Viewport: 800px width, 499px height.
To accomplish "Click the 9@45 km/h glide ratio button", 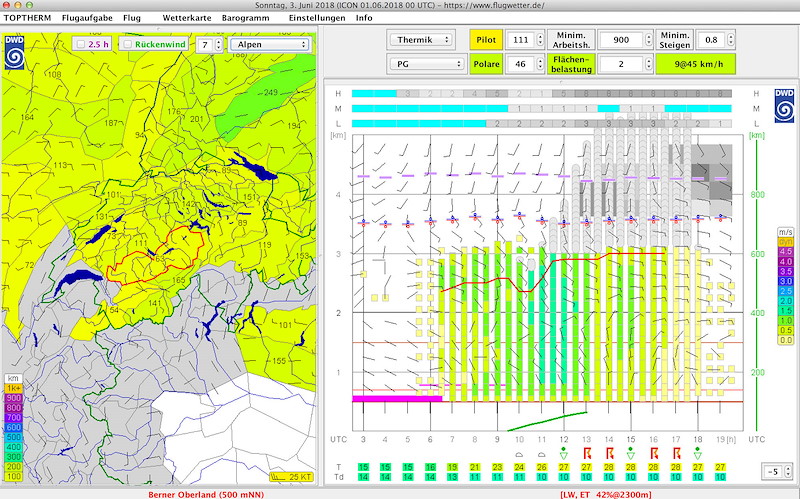I will pos(696,64).
